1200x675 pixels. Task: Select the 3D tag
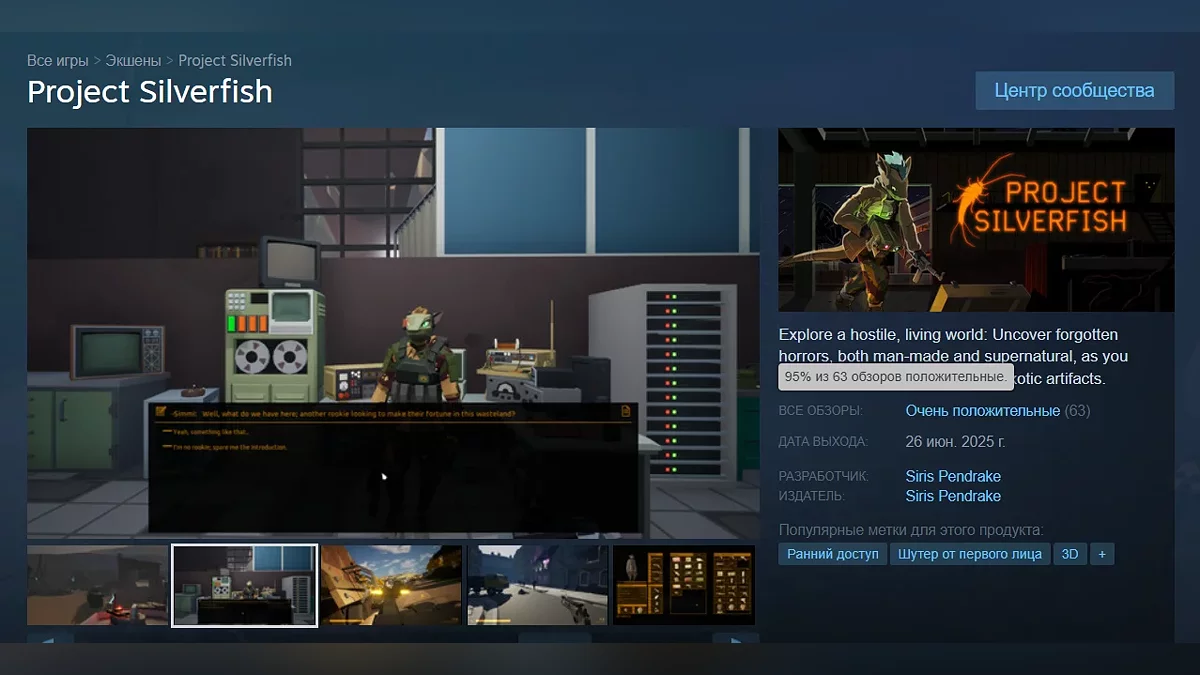(x=1069, y=554)
